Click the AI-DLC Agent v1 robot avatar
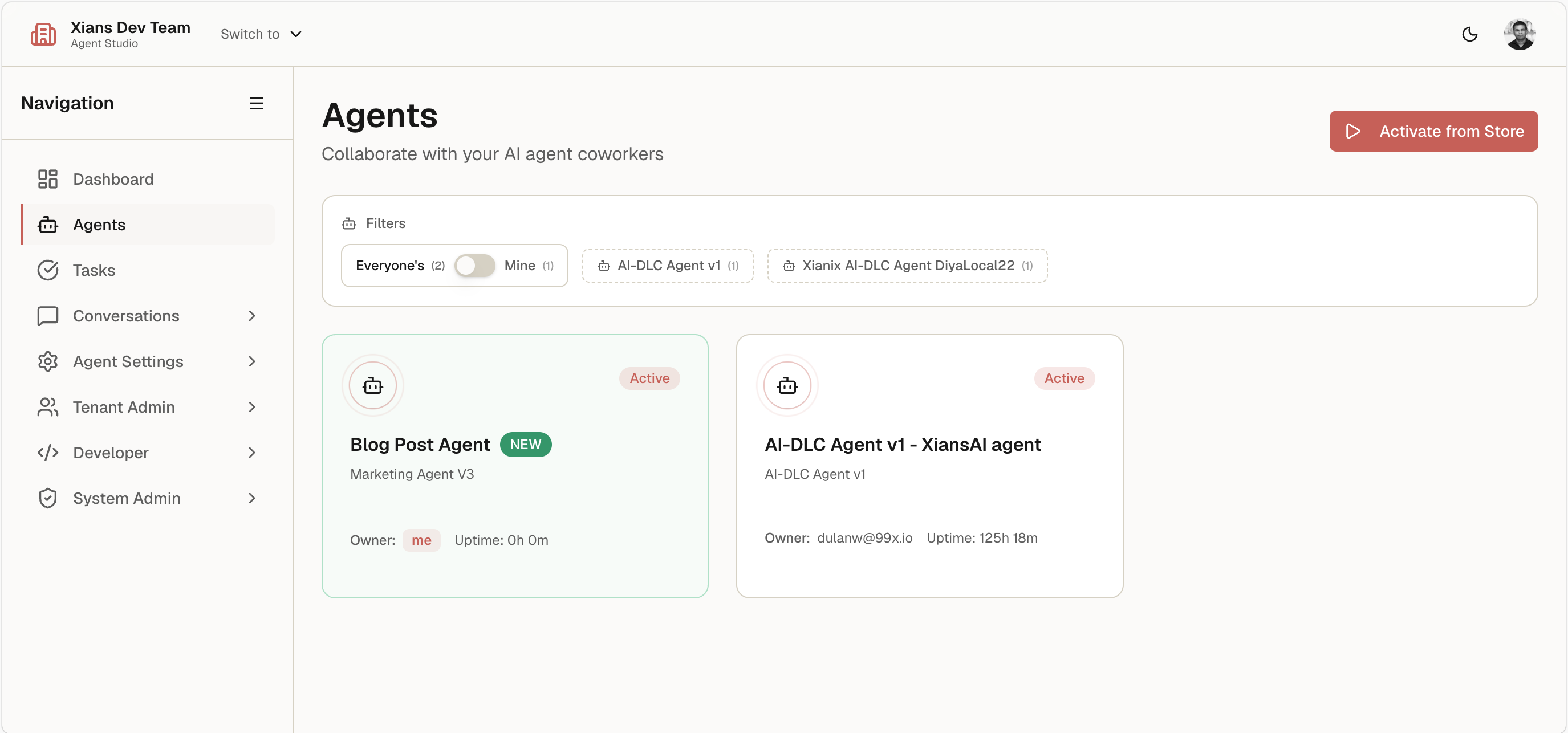 (787, 385)
